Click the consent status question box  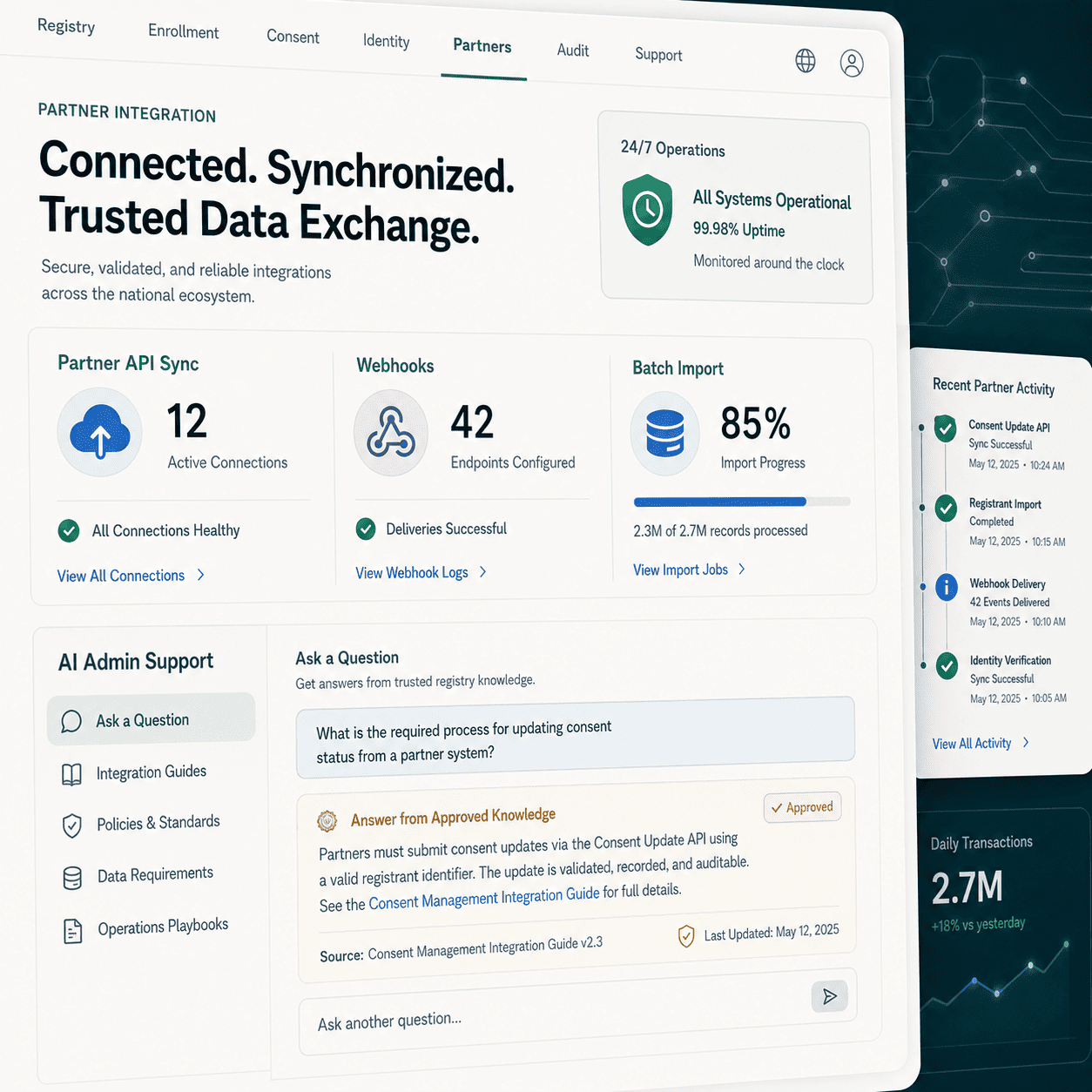click(x=575, y=738)
